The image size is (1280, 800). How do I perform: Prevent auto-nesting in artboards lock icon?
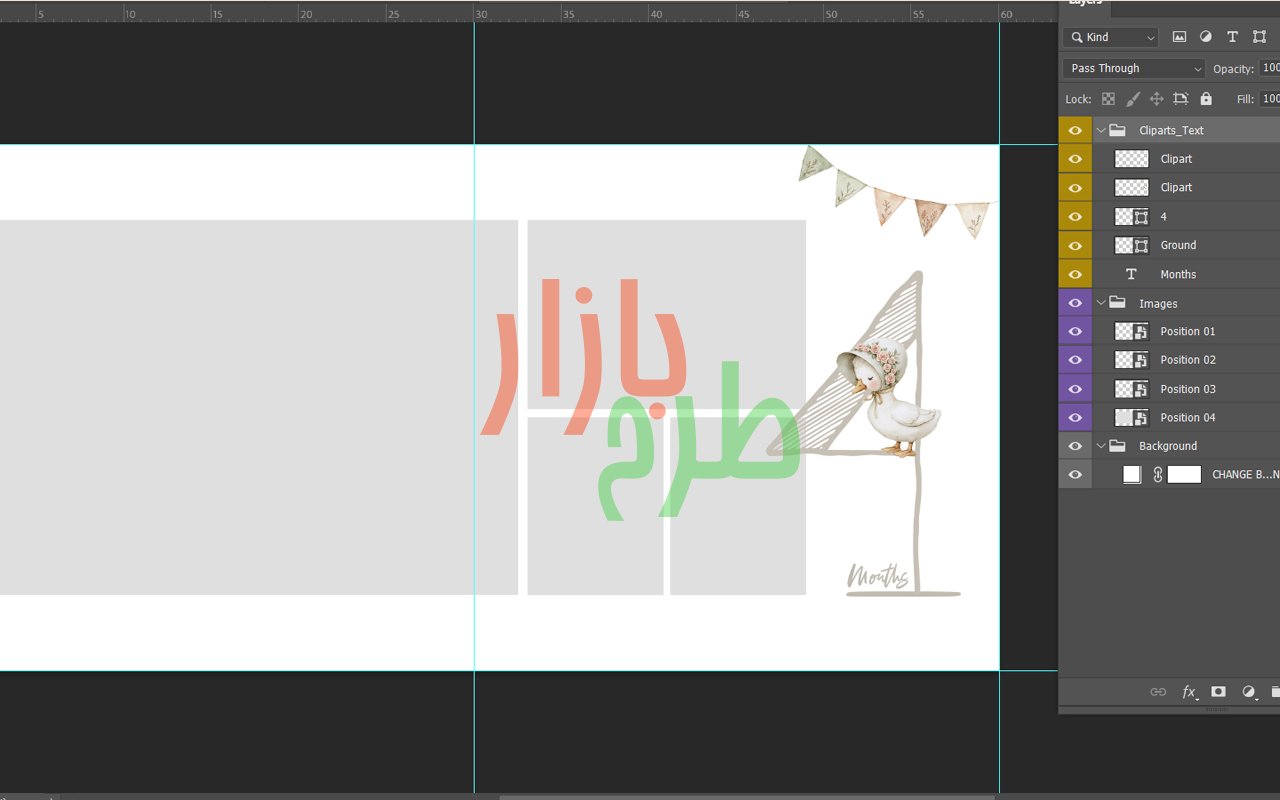coord(1181,99)
